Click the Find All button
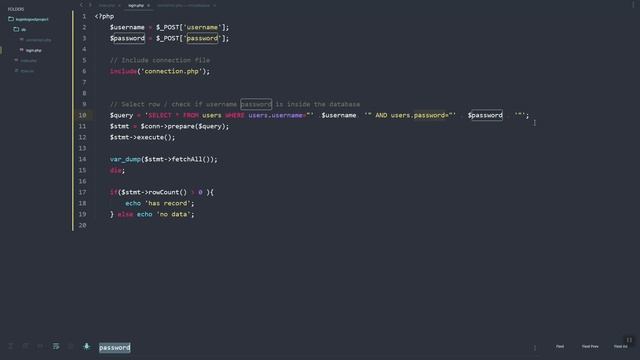The height and width of the screenshot is (360, 640). [620, 347]
